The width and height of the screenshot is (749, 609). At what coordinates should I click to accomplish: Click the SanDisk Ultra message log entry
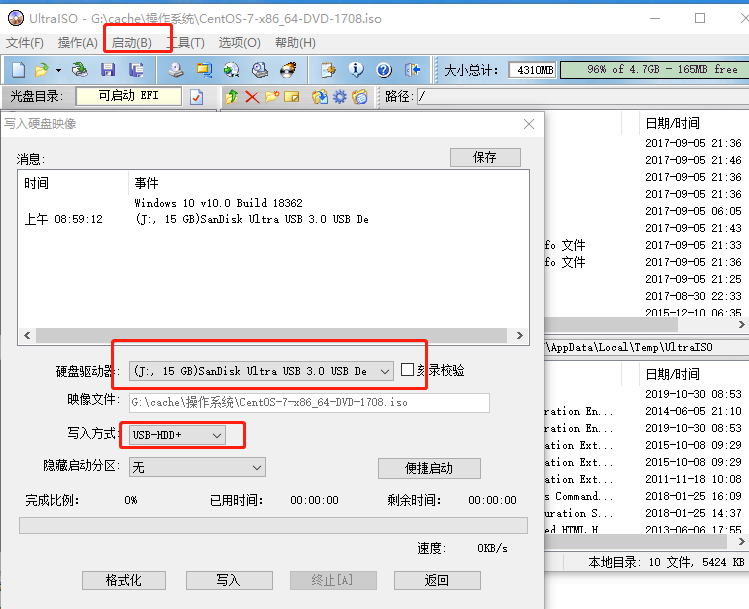(x=252, y=219)
